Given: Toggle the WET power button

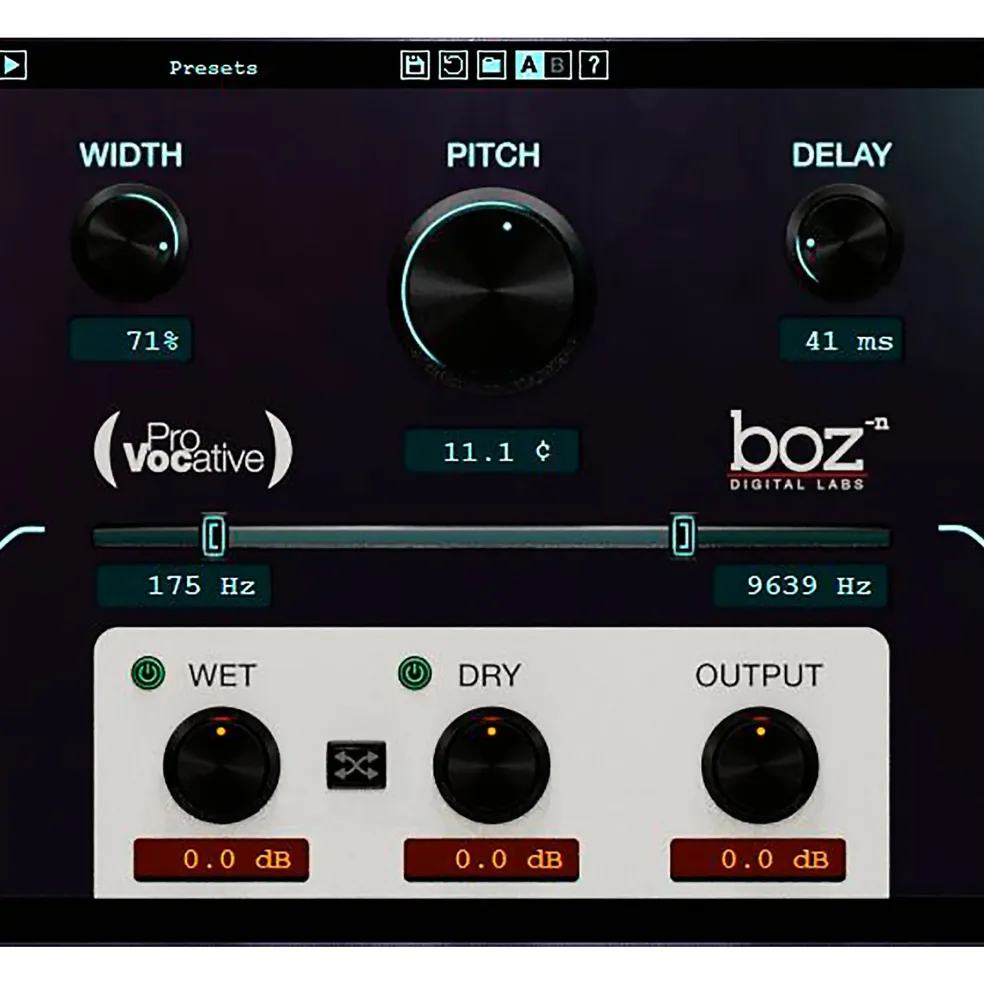Looking at the screenshot, I should pyautogui.click(x=148, y=673).
